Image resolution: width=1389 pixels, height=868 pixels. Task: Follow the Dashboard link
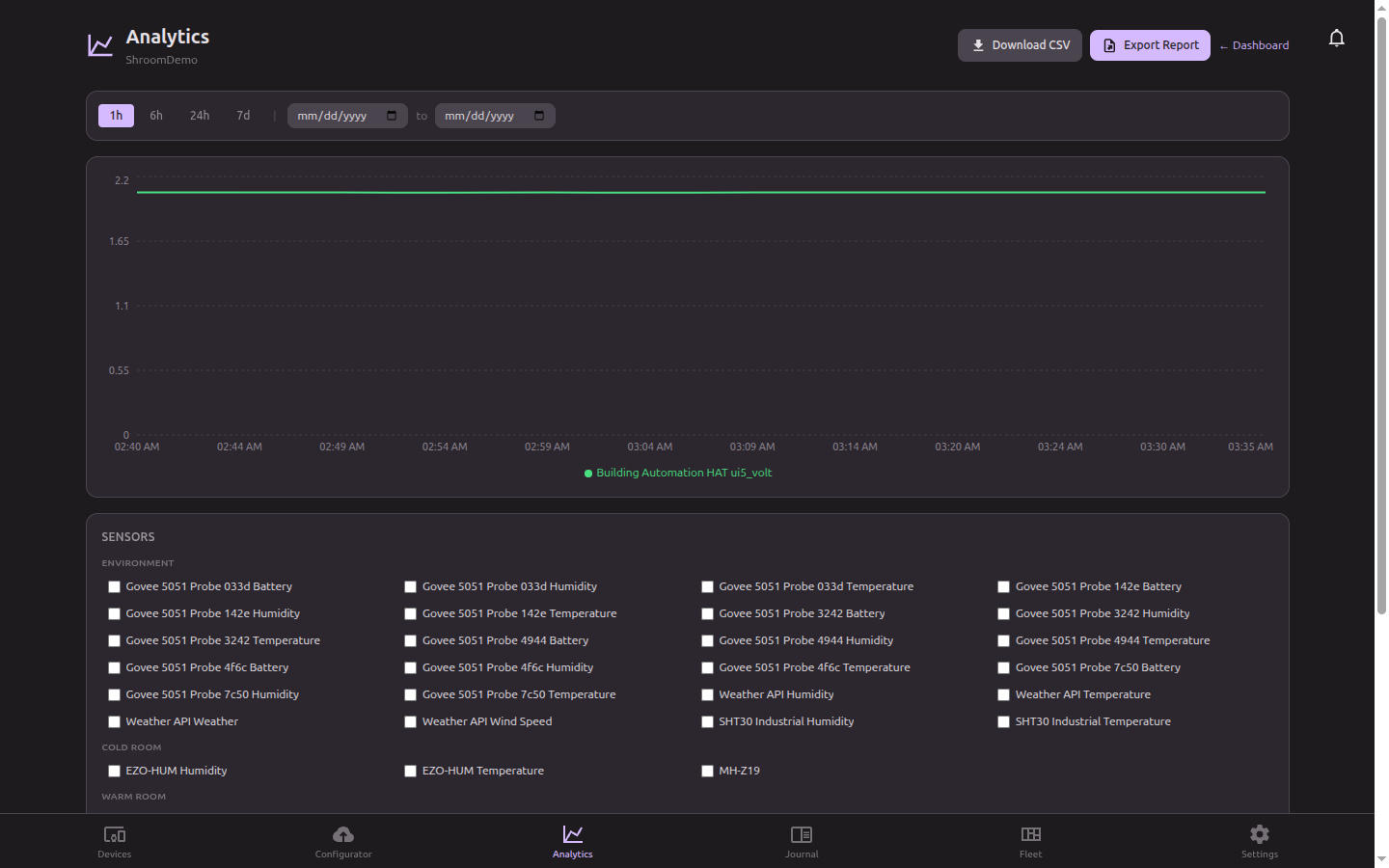click(1254, 44)
